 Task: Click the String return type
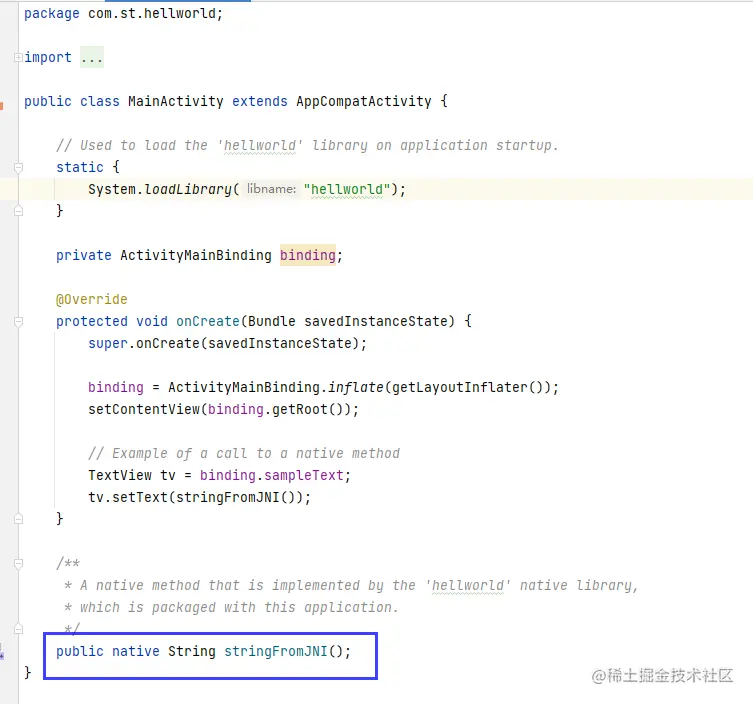click(x=192, y=652)
